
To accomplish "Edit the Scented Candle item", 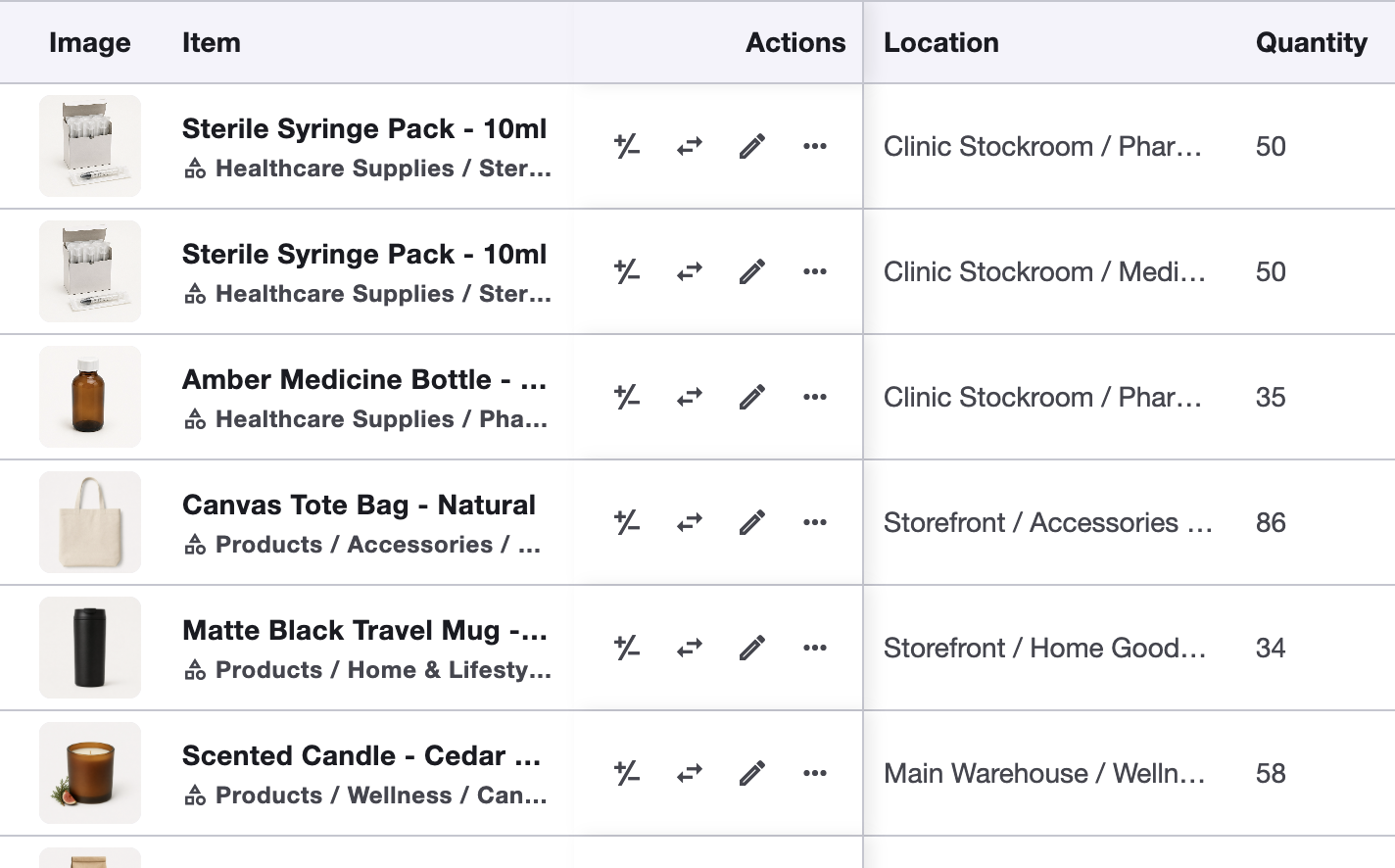I will point(752,773).
